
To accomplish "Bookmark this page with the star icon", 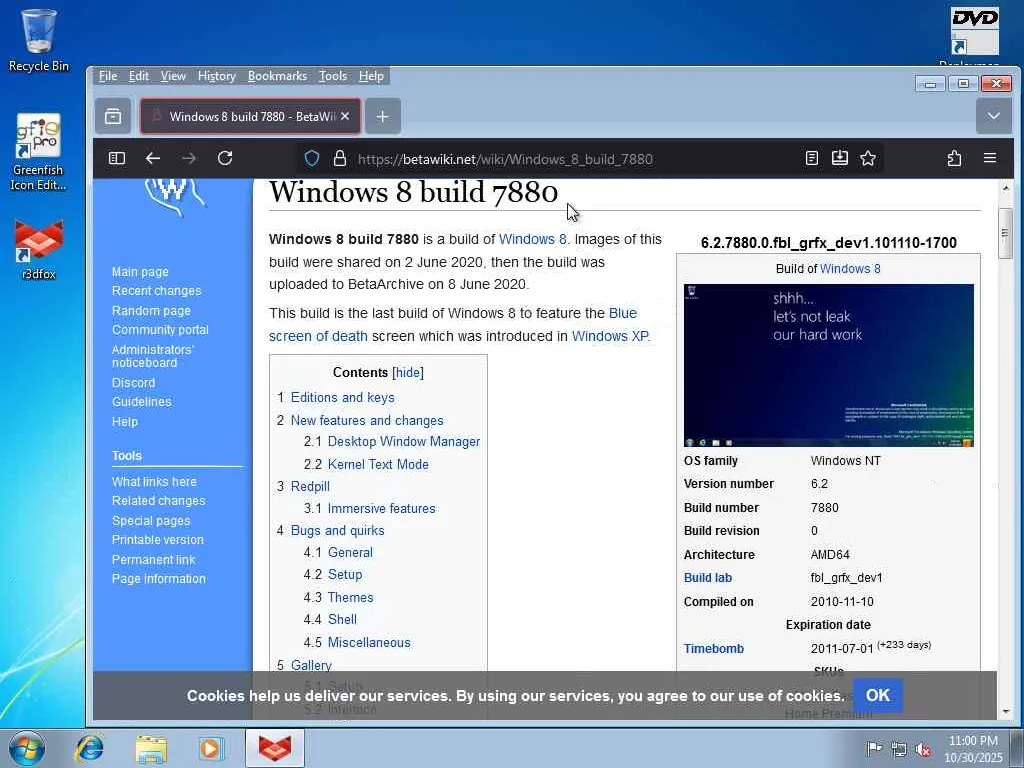I will [868, 158].
